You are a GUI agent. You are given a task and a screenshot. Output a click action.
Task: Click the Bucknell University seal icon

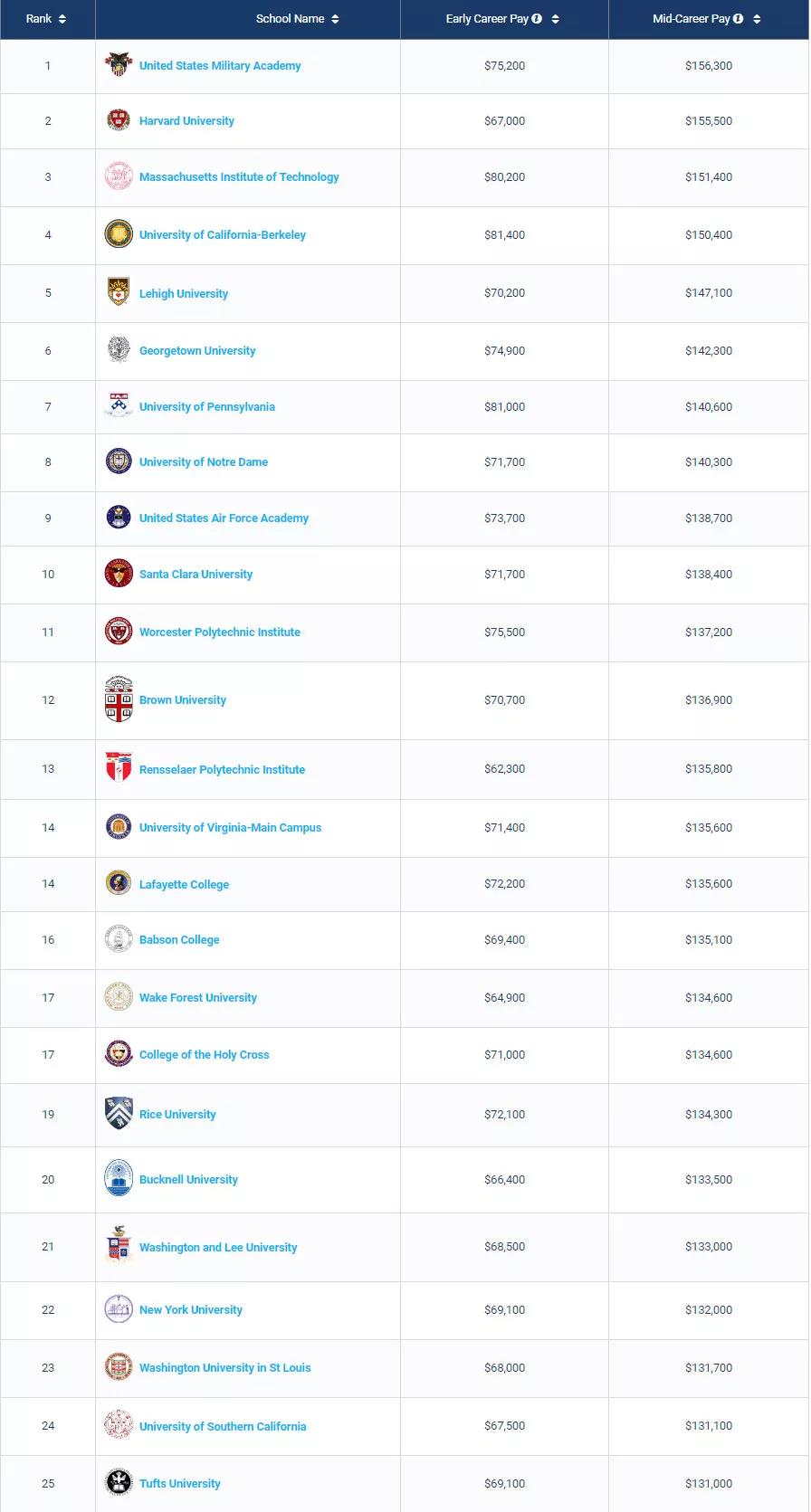(119, 1179)
